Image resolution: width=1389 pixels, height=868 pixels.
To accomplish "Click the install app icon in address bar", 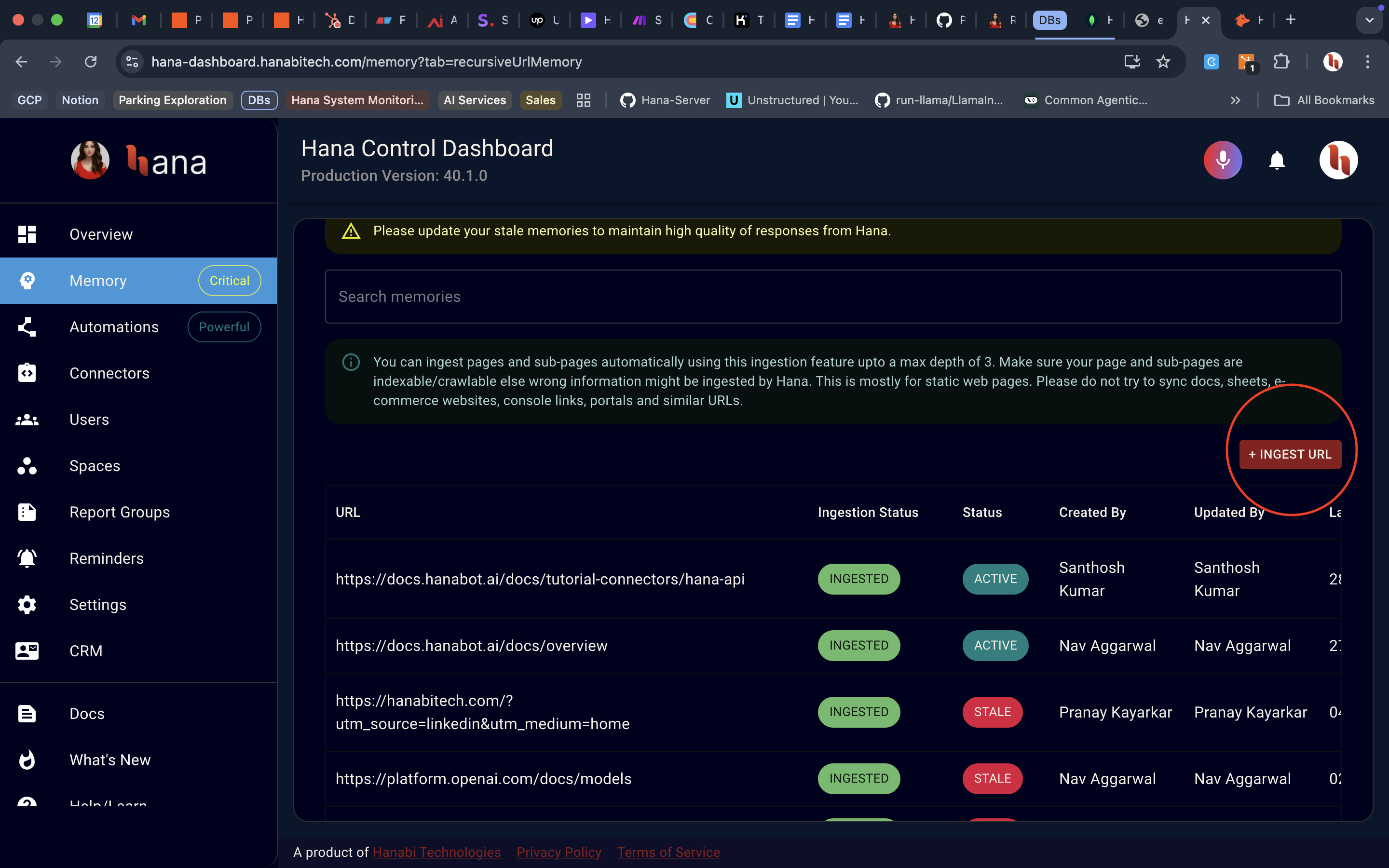I will 1132,61.
